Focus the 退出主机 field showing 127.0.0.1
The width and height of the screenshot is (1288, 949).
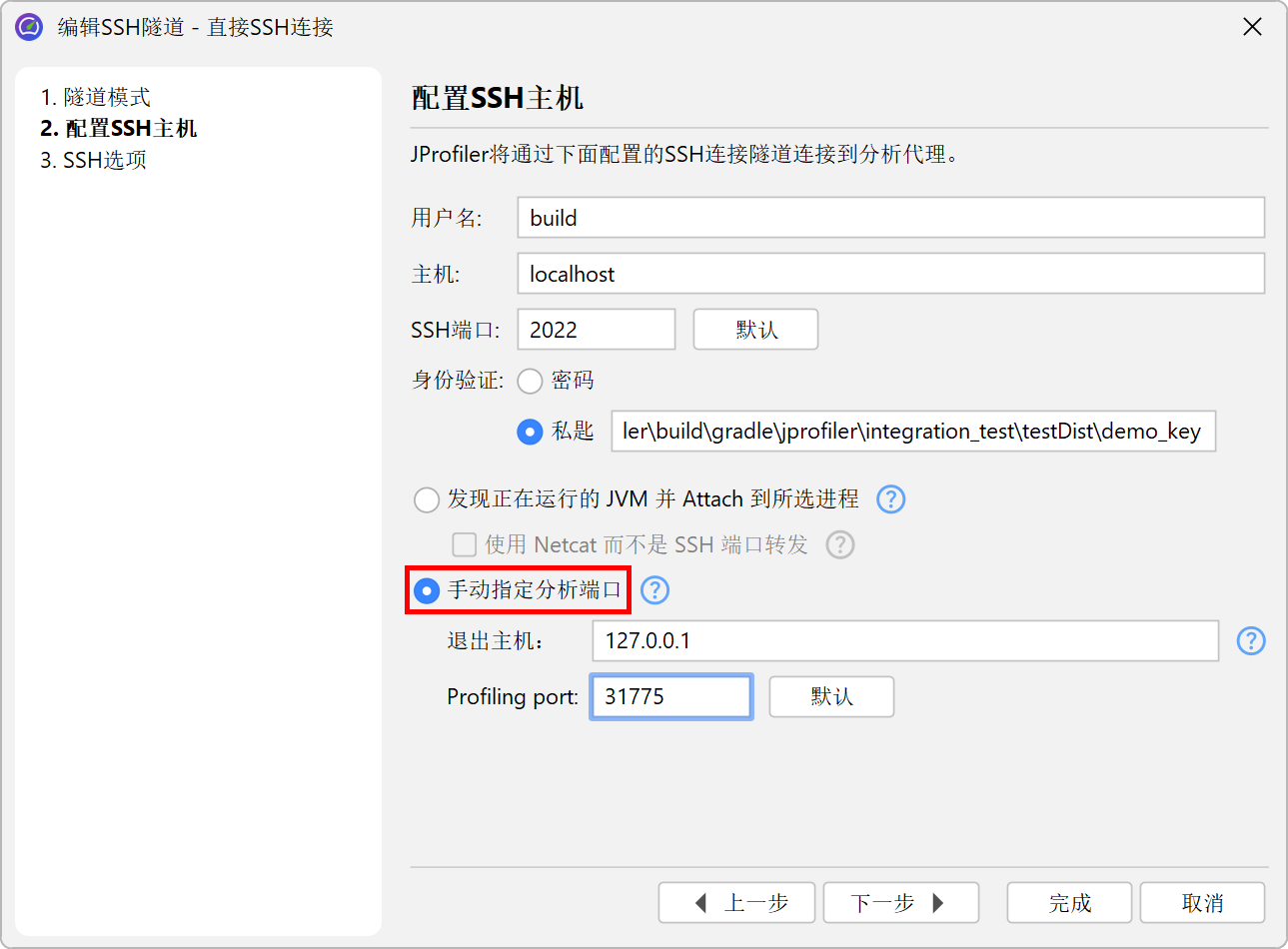tap(905, 641)
